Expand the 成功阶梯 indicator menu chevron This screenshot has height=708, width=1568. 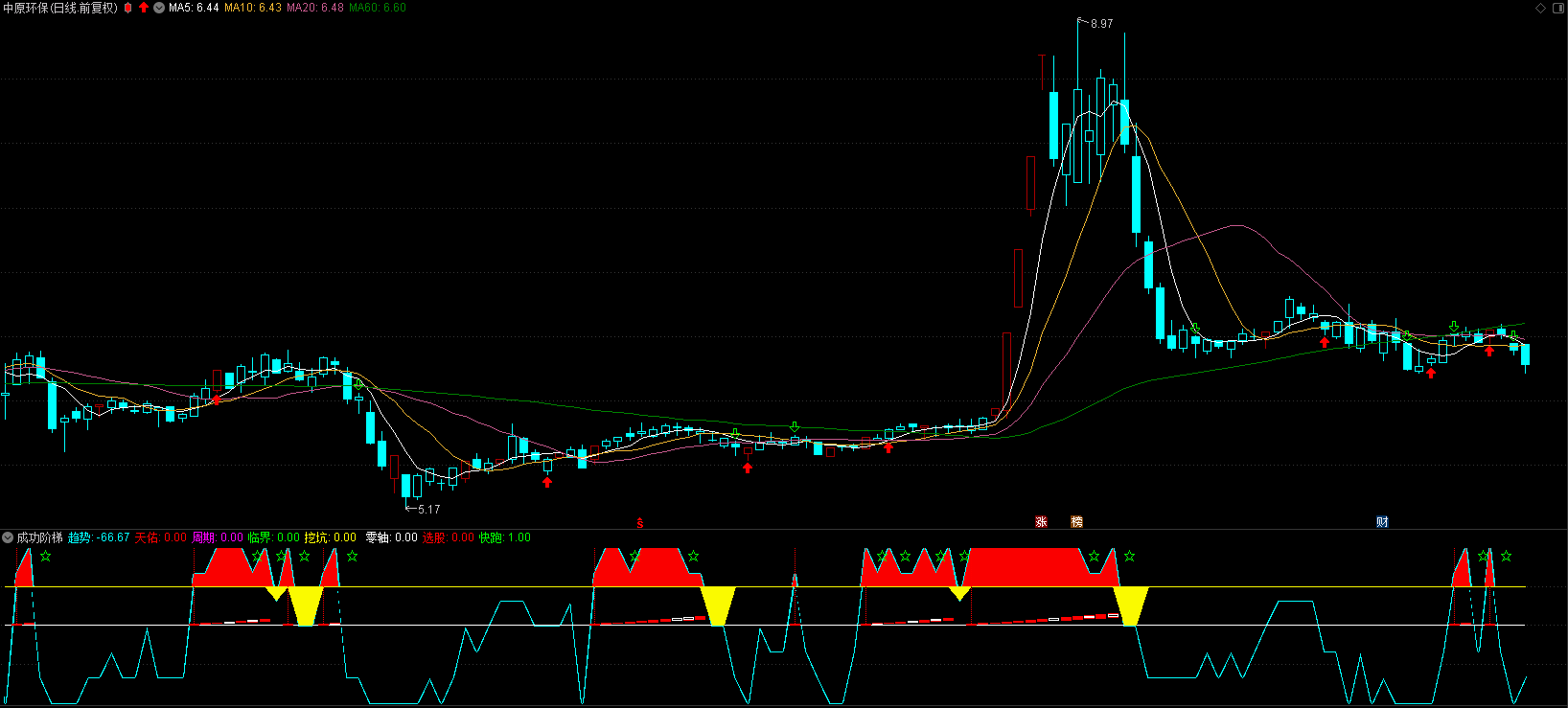click(8, 537)
